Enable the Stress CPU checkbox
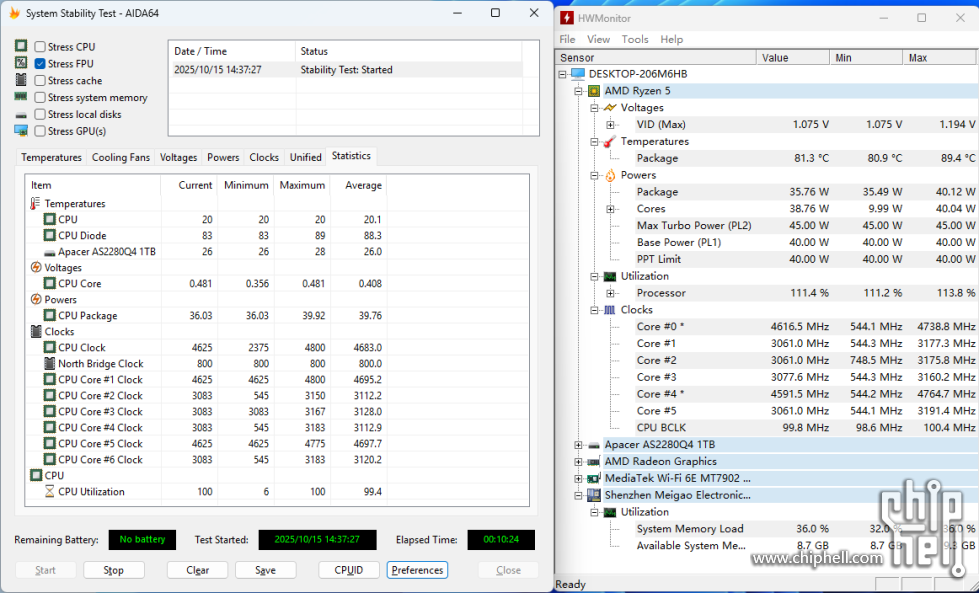Screen dimensions: 979x593 [40, 47]
